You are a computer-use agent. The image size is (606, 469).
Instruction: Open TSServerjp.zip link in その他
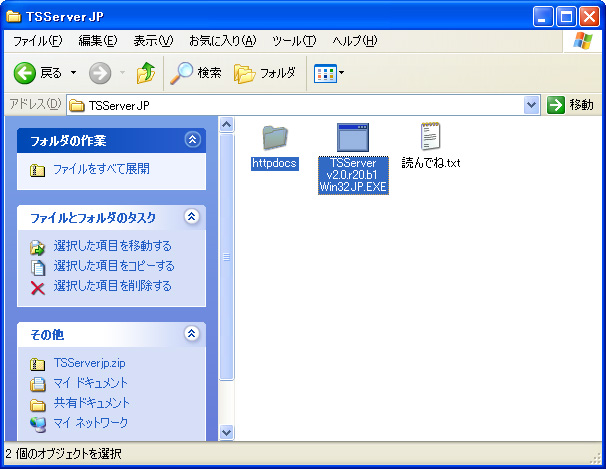(x=90, y=363)
